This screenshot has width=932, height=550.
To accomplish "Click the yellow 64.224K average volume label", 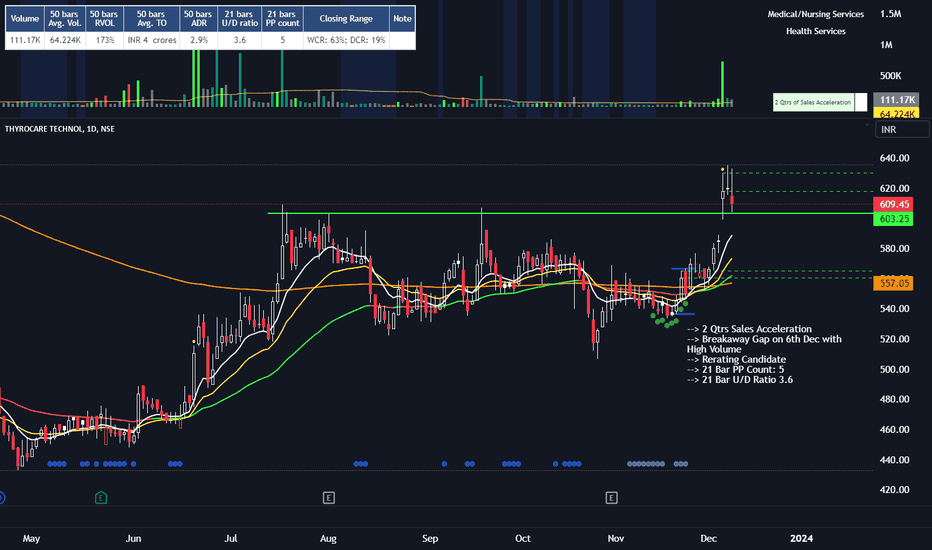I will pos(896,114).
